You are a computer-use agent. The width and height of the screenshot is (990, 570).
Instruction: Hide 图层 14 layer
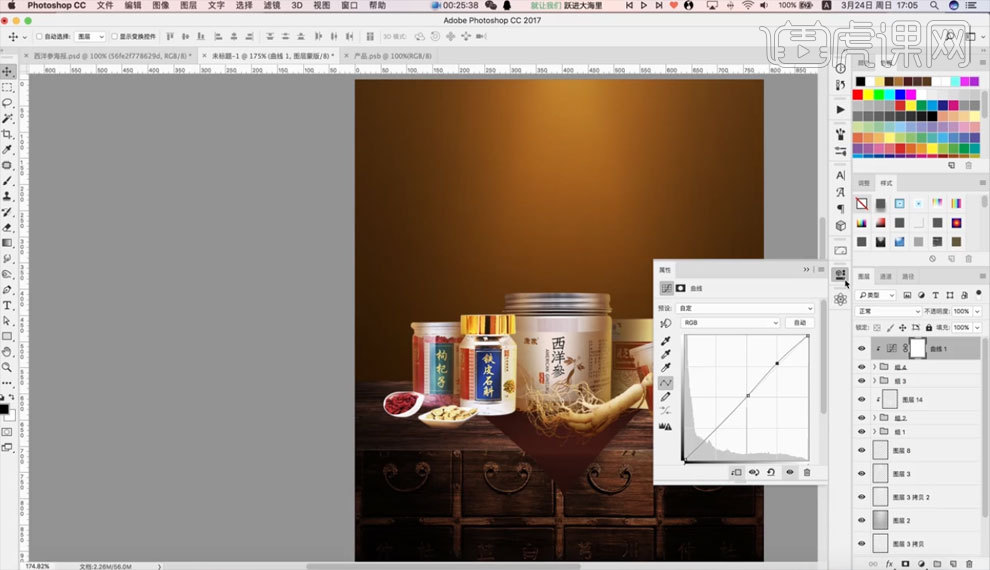pyautogui.click(x=862, y=400)
